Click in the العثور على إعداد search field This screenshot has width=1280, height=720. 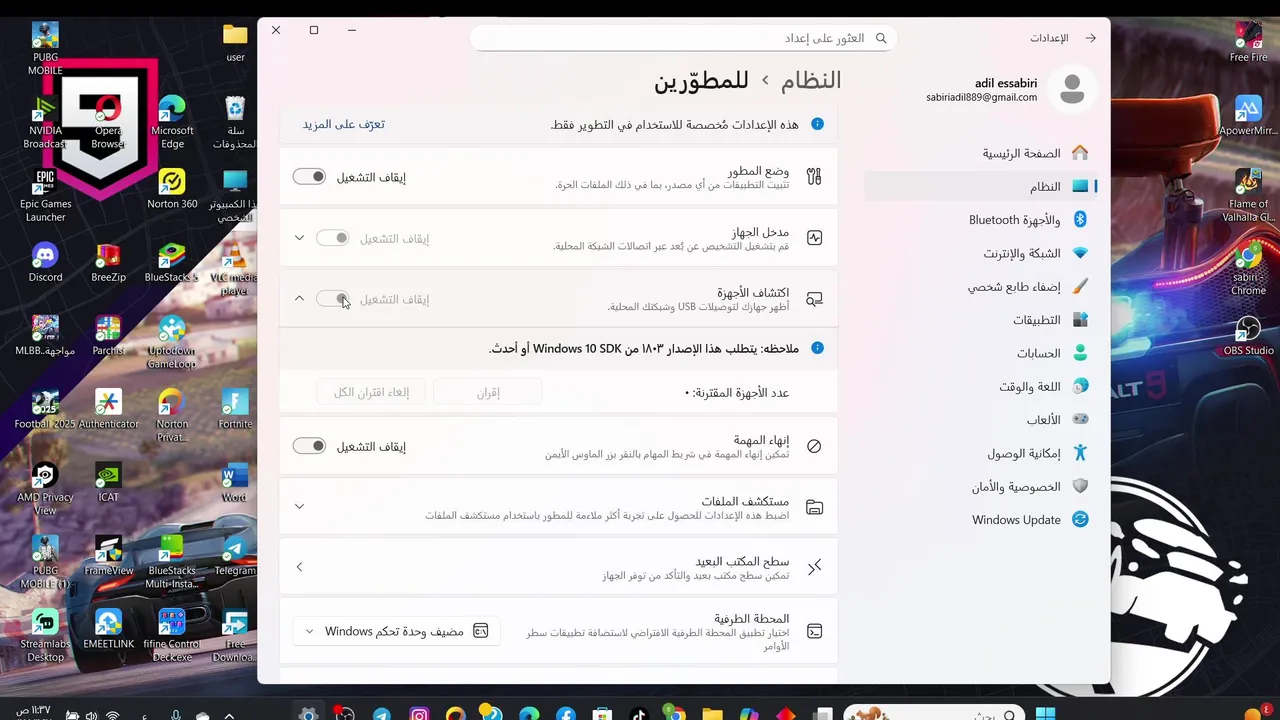(683, 38)
